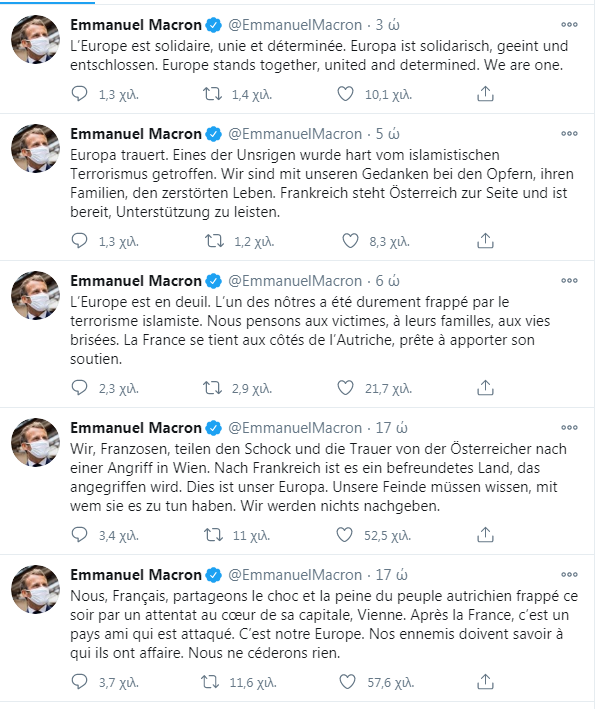Screen dimensions: 599x709
Task: Open more options on "Wir, Franzosen" tweet
Action: coord(569,427)
